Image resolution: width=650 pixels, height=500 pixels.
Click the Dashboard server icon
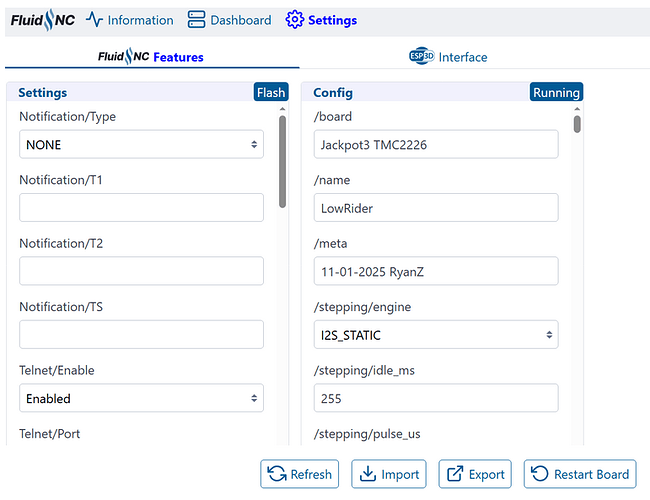196,19
